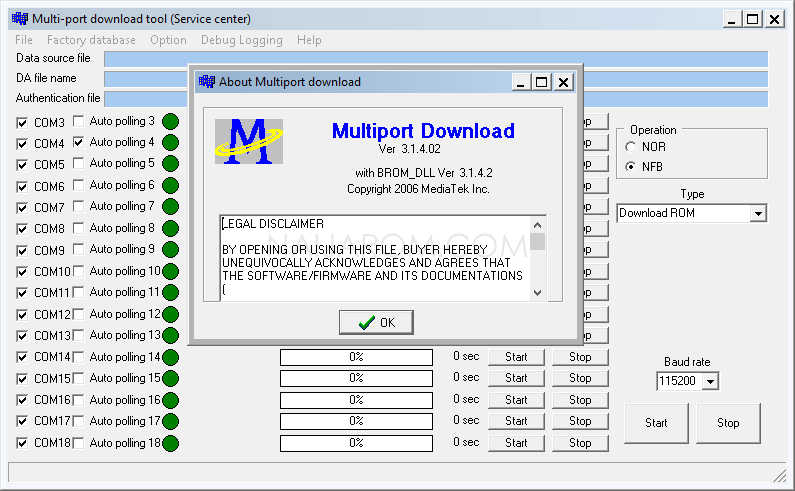Maximize the About Multiport download dialog
The image size is (795, 491).
541,82
